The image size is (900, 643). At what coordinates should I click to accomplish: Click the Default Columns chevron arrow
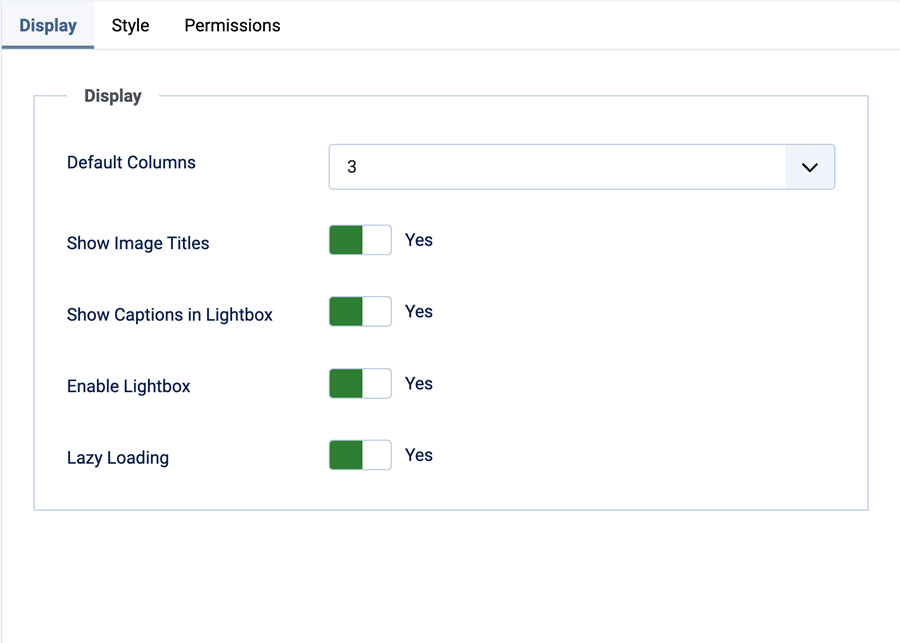point(809,167)
